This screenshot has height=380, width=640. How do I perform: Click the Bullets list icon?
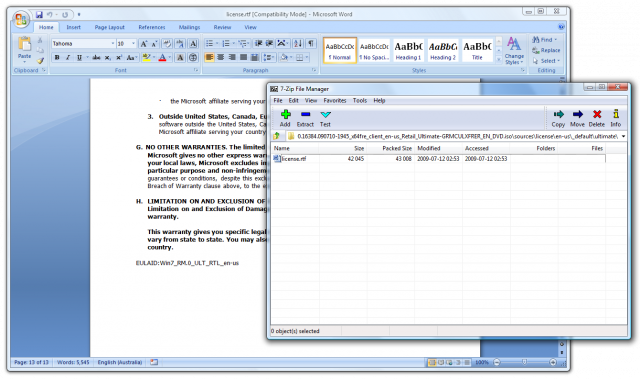(x=209, y=43)
